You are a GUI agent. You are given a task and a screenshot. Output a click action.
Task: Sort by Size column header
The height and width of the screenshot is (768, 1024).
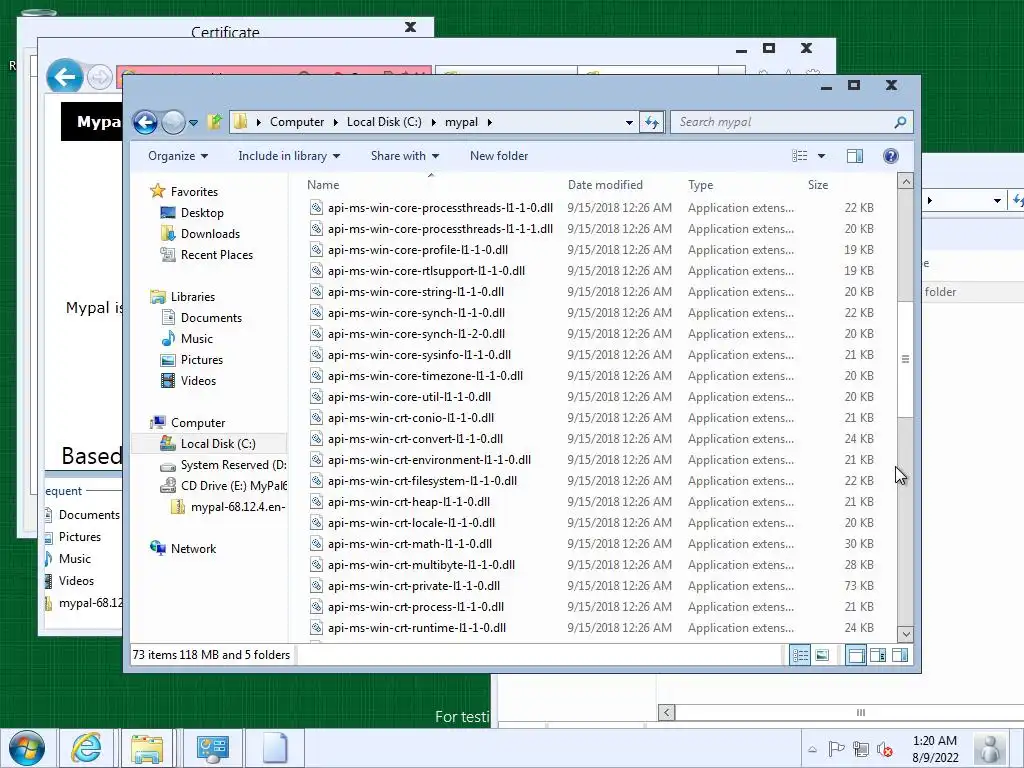pos(818,185)
